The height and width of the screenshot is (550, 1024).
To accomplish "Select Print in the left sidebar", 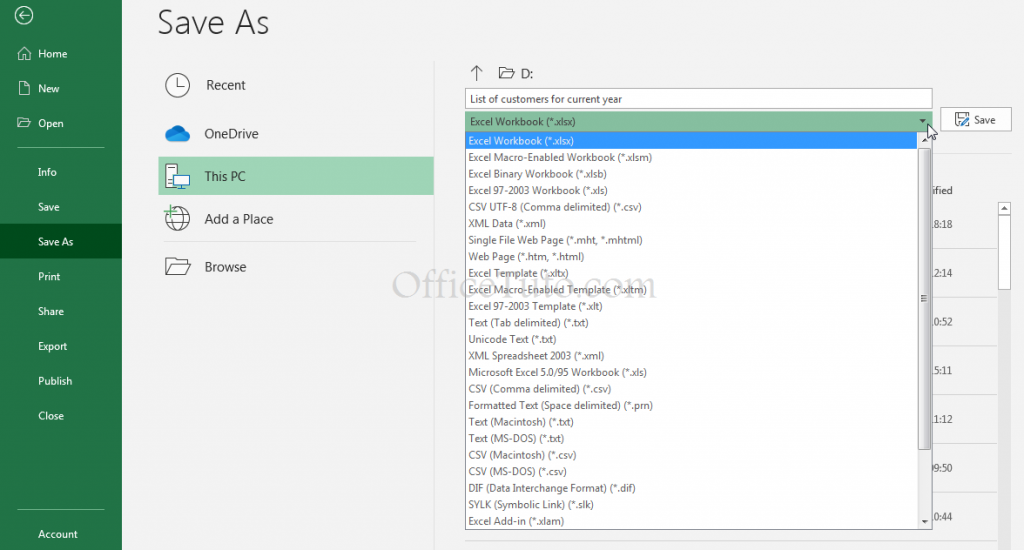I will pos(49,277).
